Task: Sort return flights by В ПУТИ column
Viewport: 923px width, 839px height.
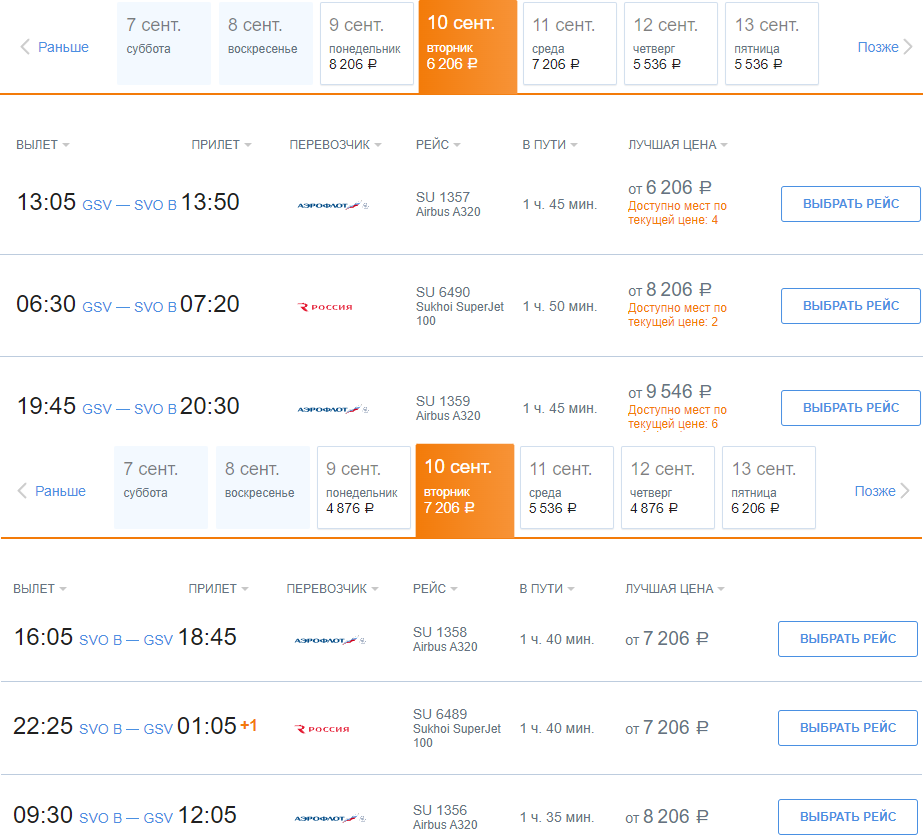Action: [547, 589]
